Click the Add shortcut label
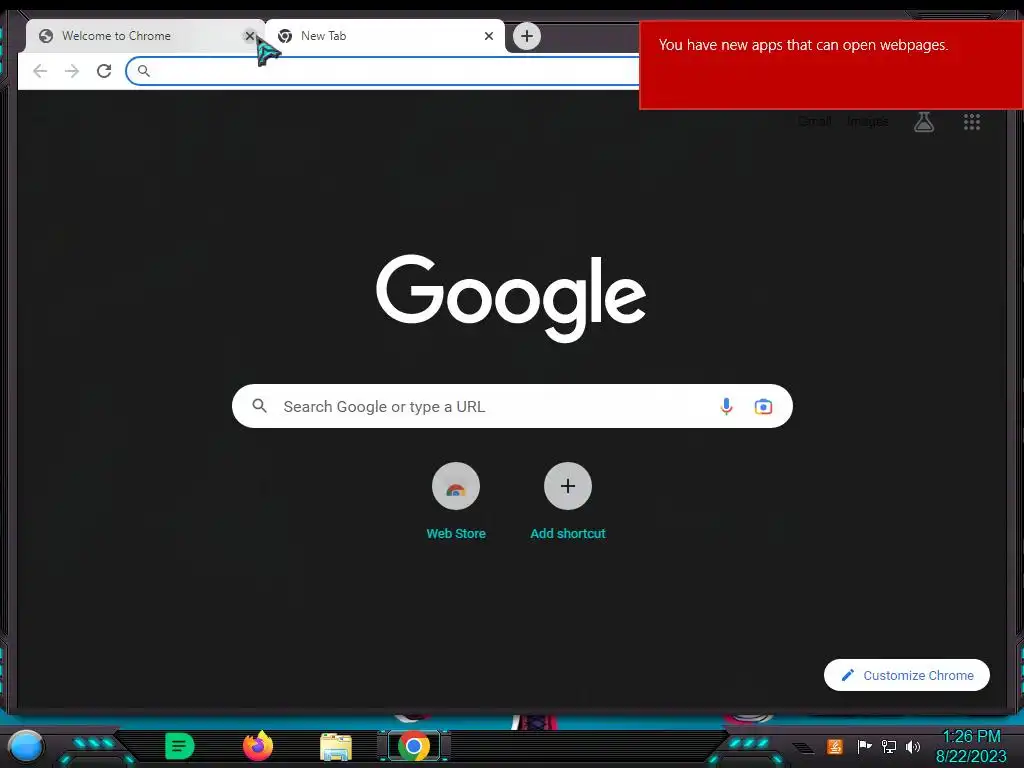The image size is (1024, 768). (x=568, y=534)
